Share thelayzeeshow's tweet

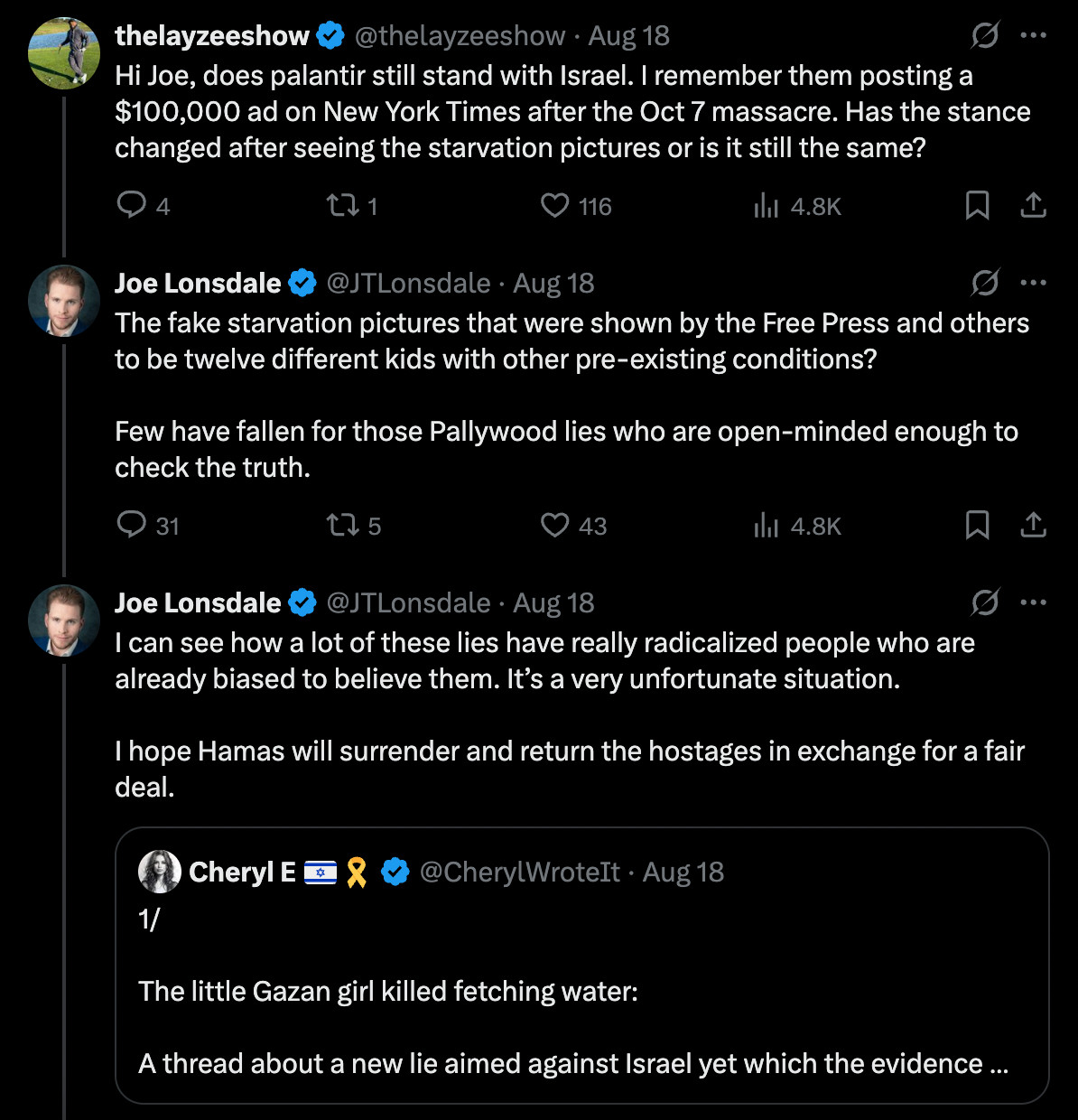coord(1033,206)
